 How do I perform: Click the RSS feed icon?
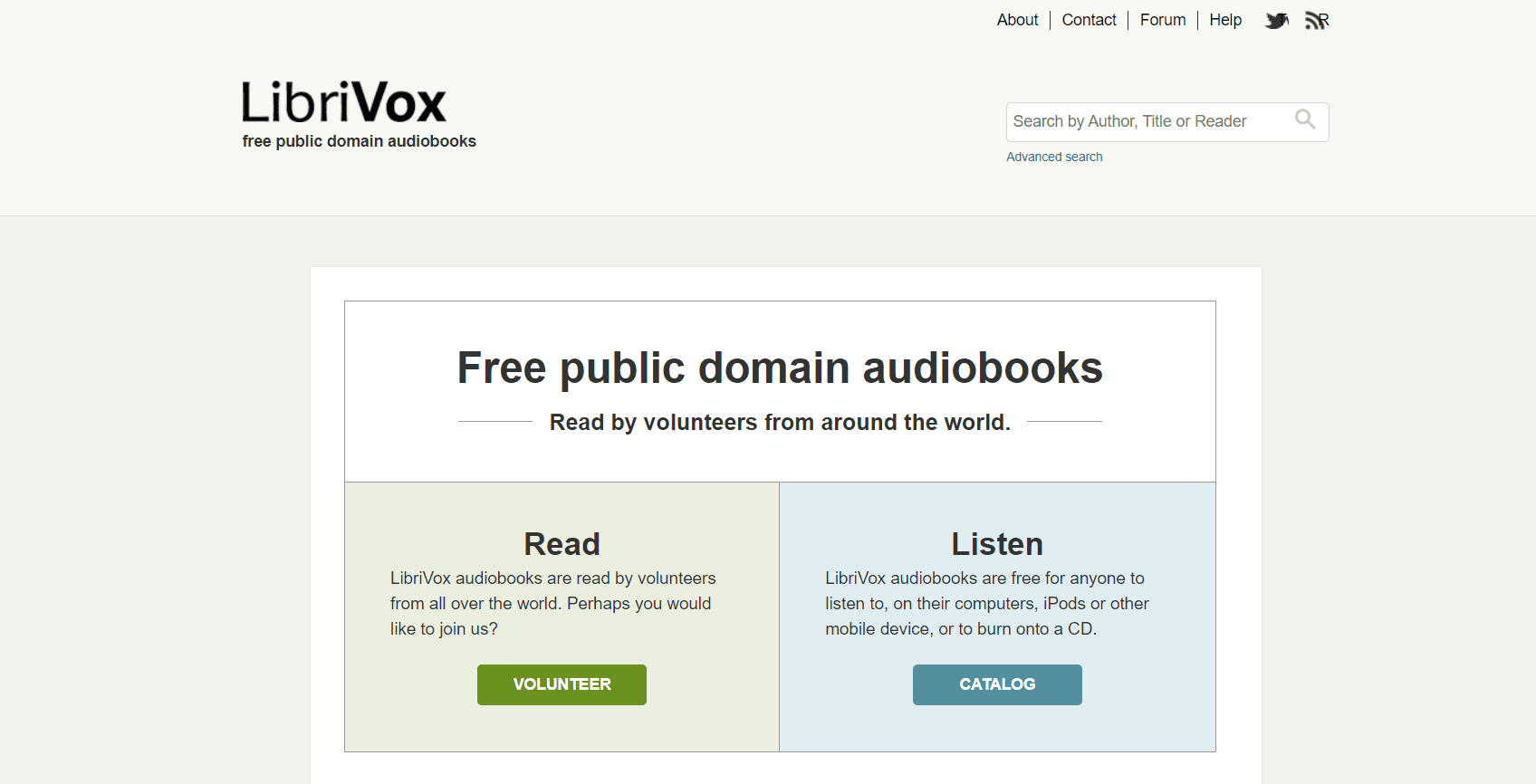click(x=1316, y=21)
